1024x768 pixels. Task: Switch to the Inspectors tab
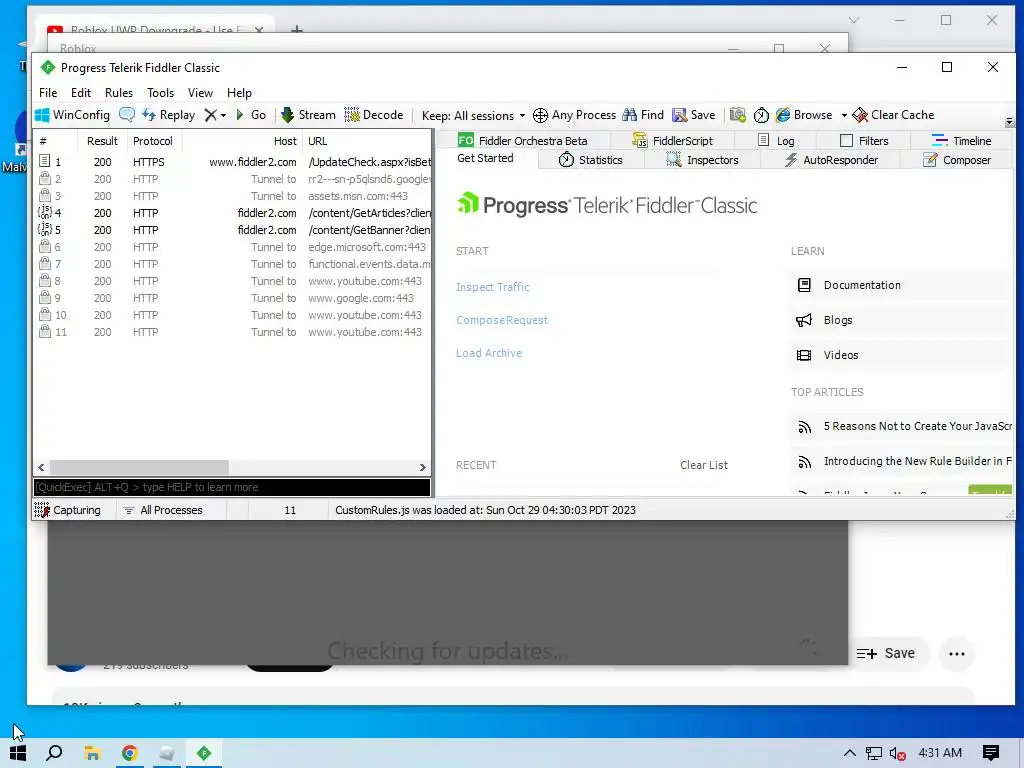(x=702, y=160)
